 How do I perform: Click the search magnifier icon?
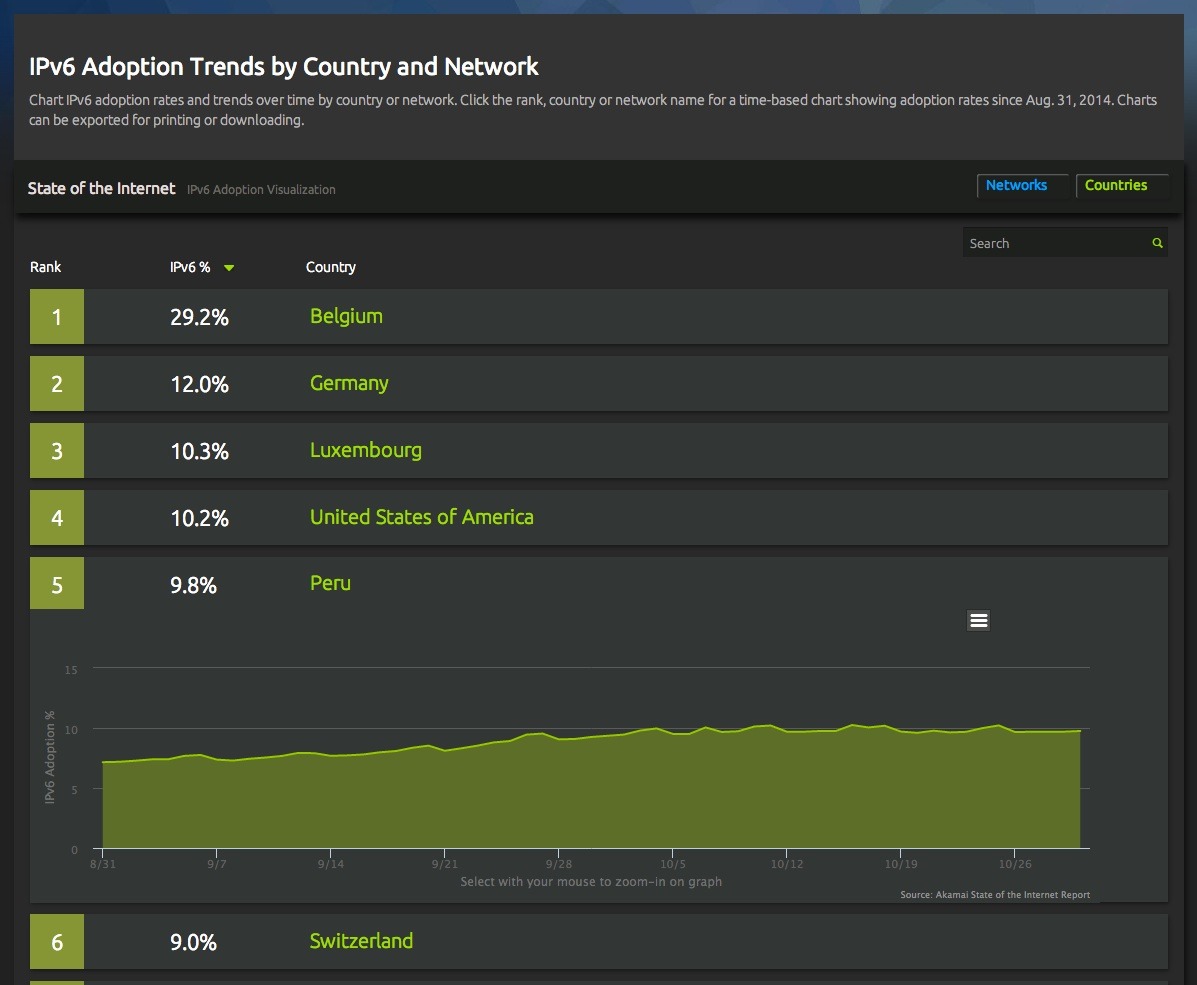tap(1157, 243)
